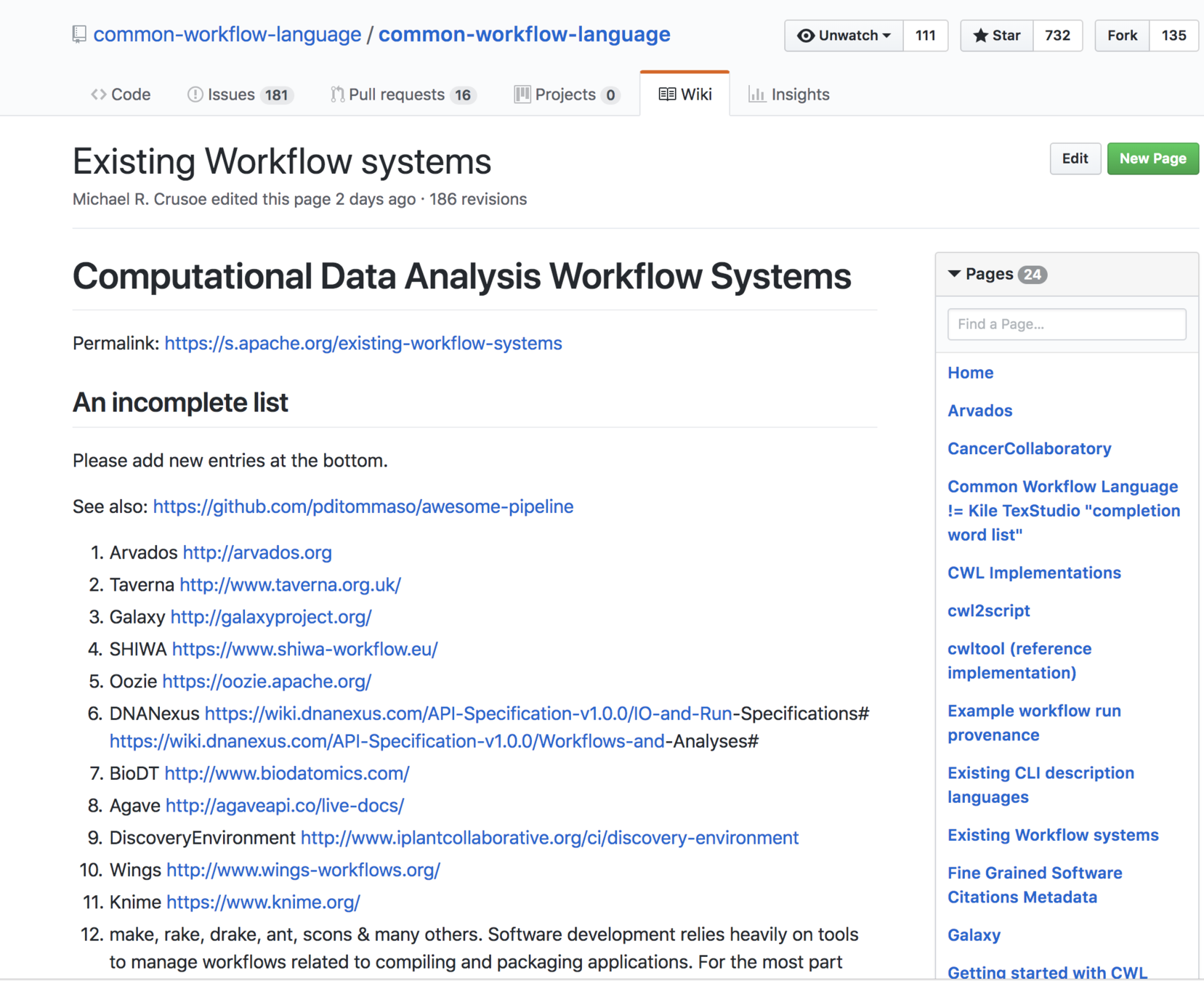Open the Kile TexStudio completion word list page

click(x=1064, y=511)
